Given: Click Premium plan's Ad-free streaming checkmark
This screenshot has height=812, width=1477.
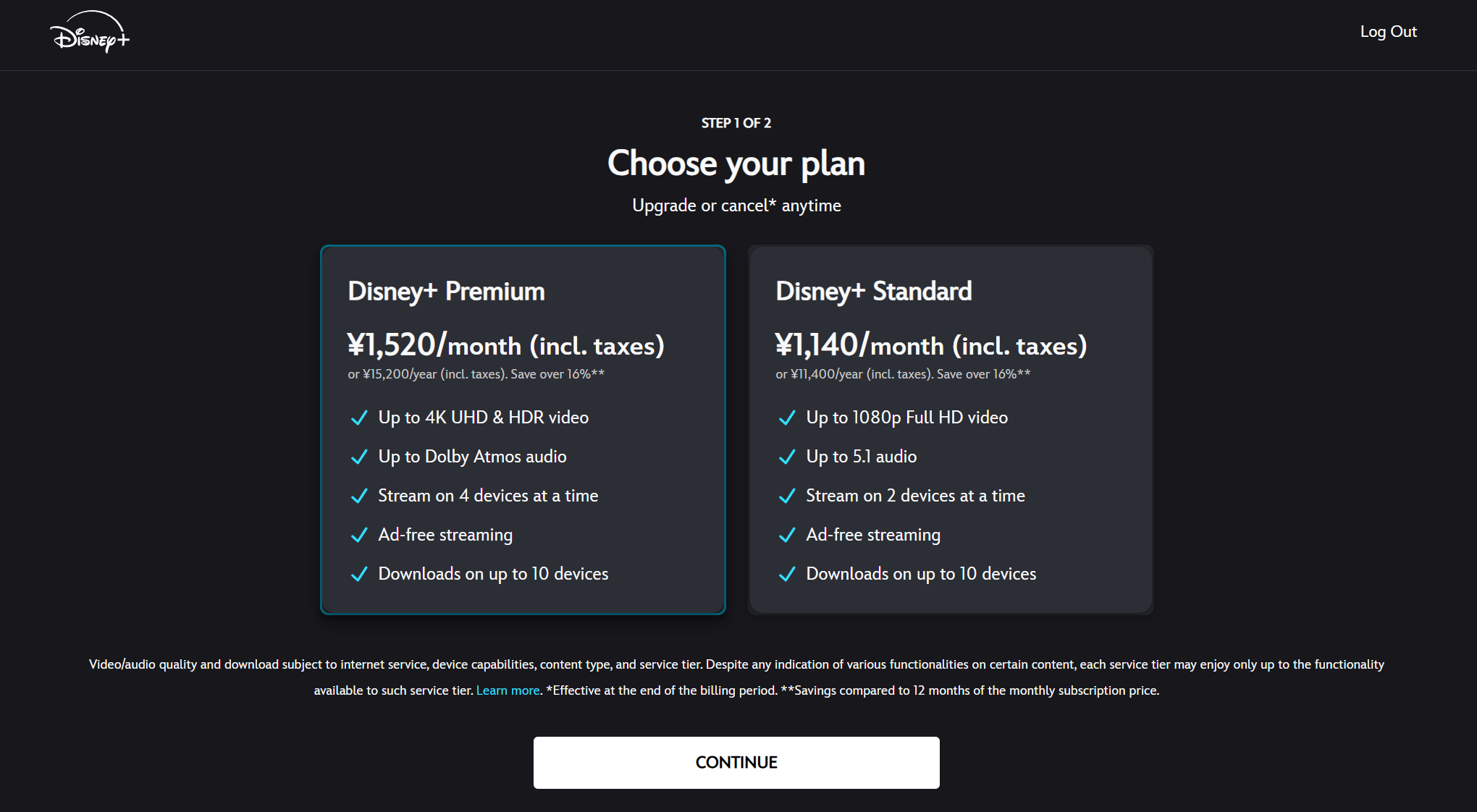Looking at the screenshot, I should (359, 536).
